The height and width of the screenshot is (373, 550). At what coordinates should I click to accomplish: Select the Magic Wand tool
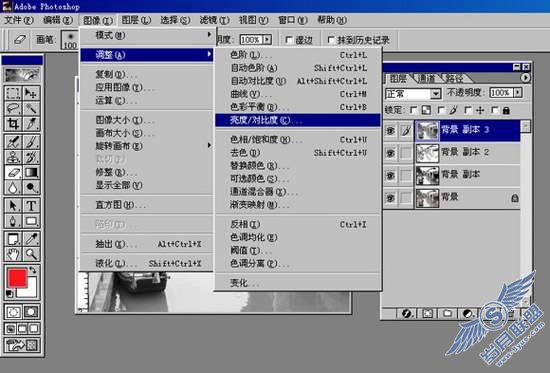(31, 108)
